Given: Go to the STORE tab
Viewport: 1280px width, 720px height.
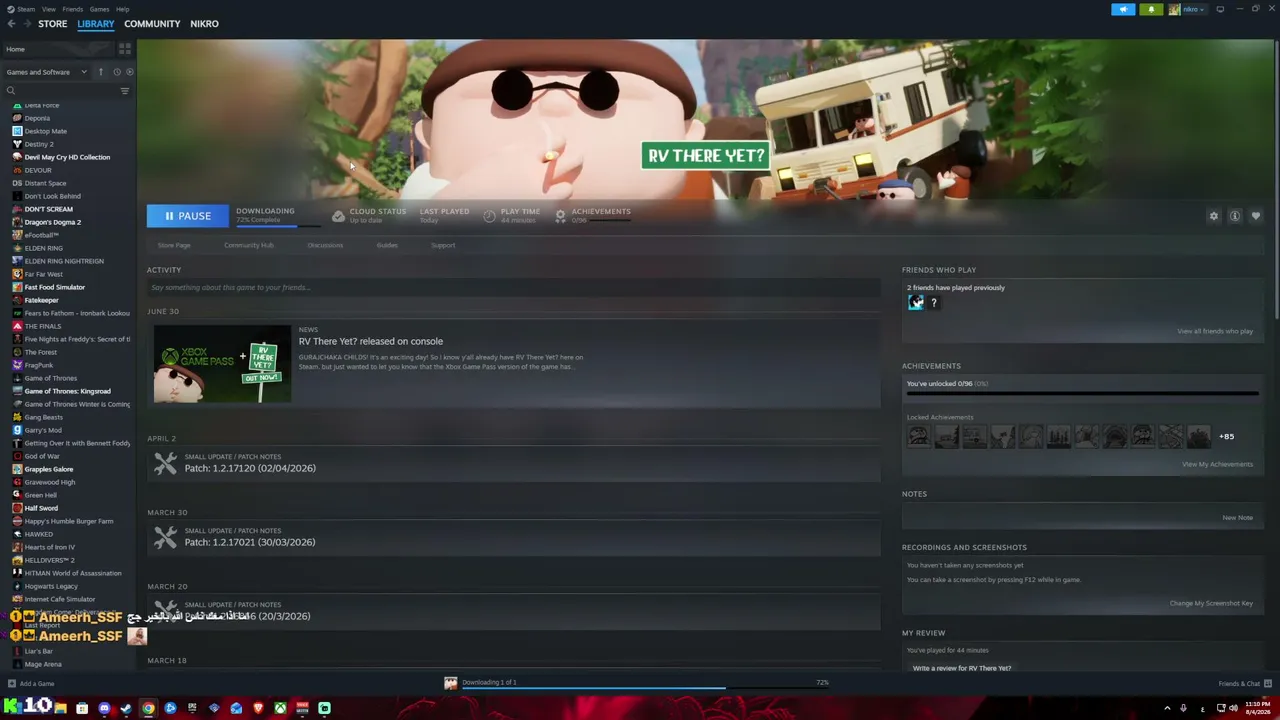Looking at the screenshot, I should tap(52, 24).
